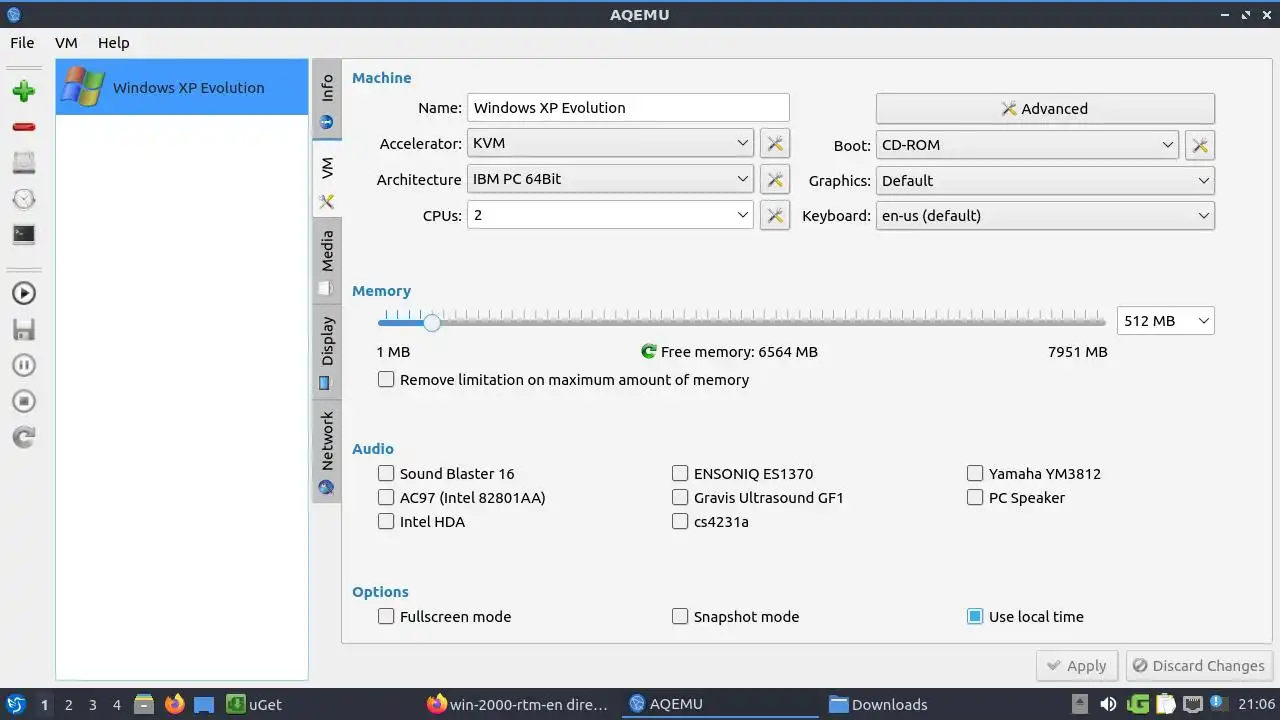Open the Boot dropdown showing CD-ROM

tap(1027, 145)
